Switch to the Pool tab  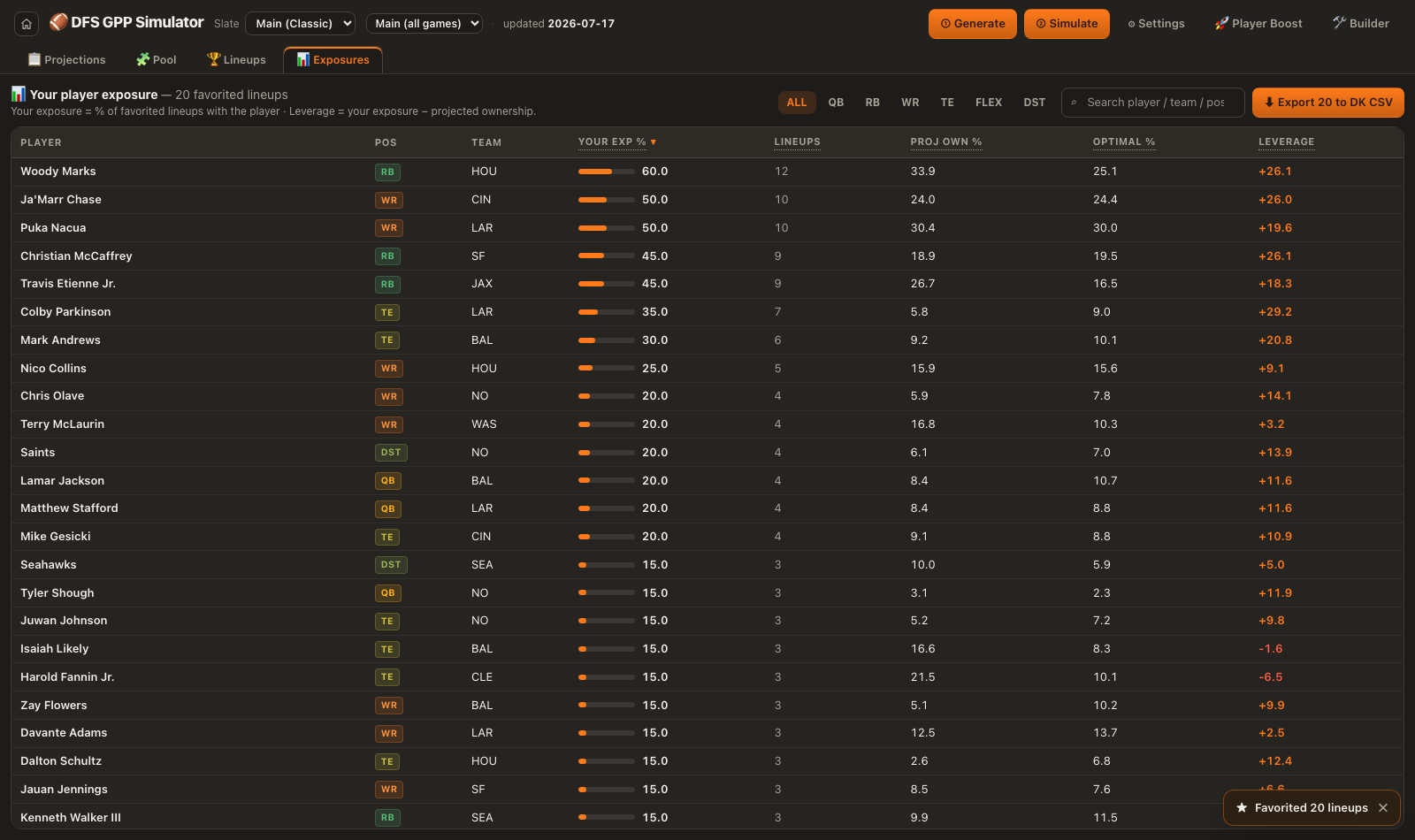pyautogui.click(x=157, y=59)
